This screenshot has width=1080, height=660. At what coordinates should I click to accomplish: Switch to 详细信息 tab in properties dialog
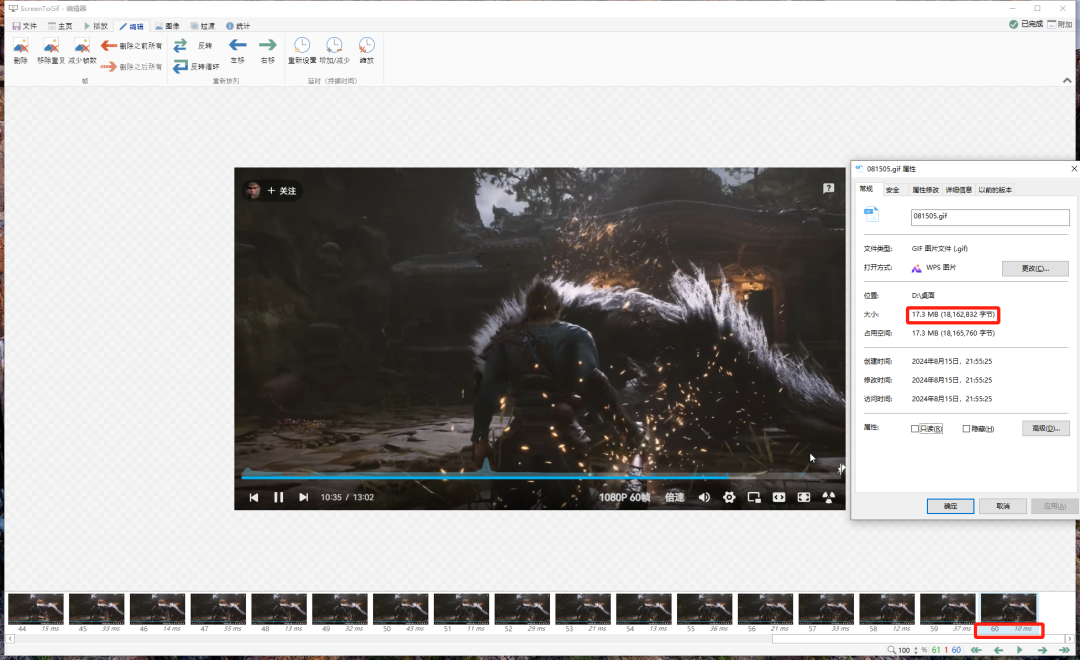pos(958,190)
